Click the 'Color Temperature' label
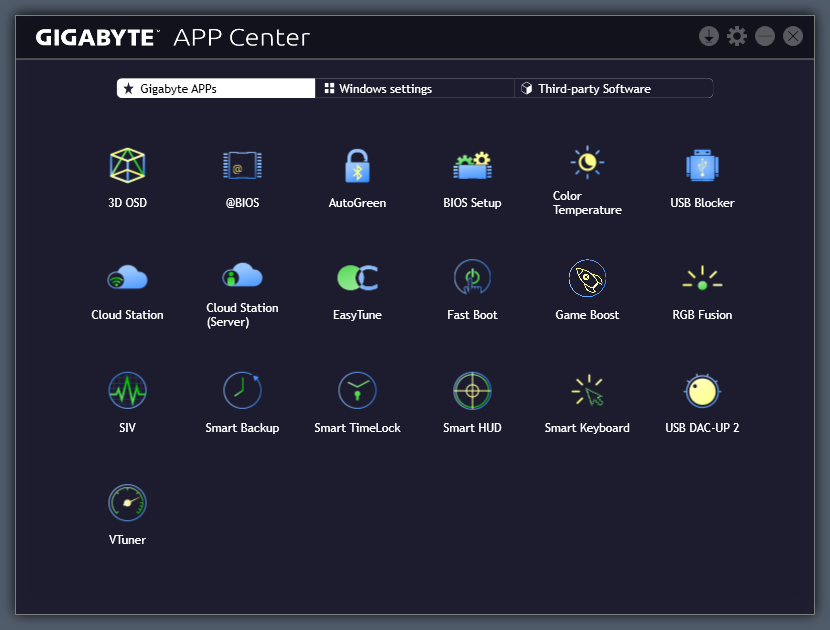 587,203
